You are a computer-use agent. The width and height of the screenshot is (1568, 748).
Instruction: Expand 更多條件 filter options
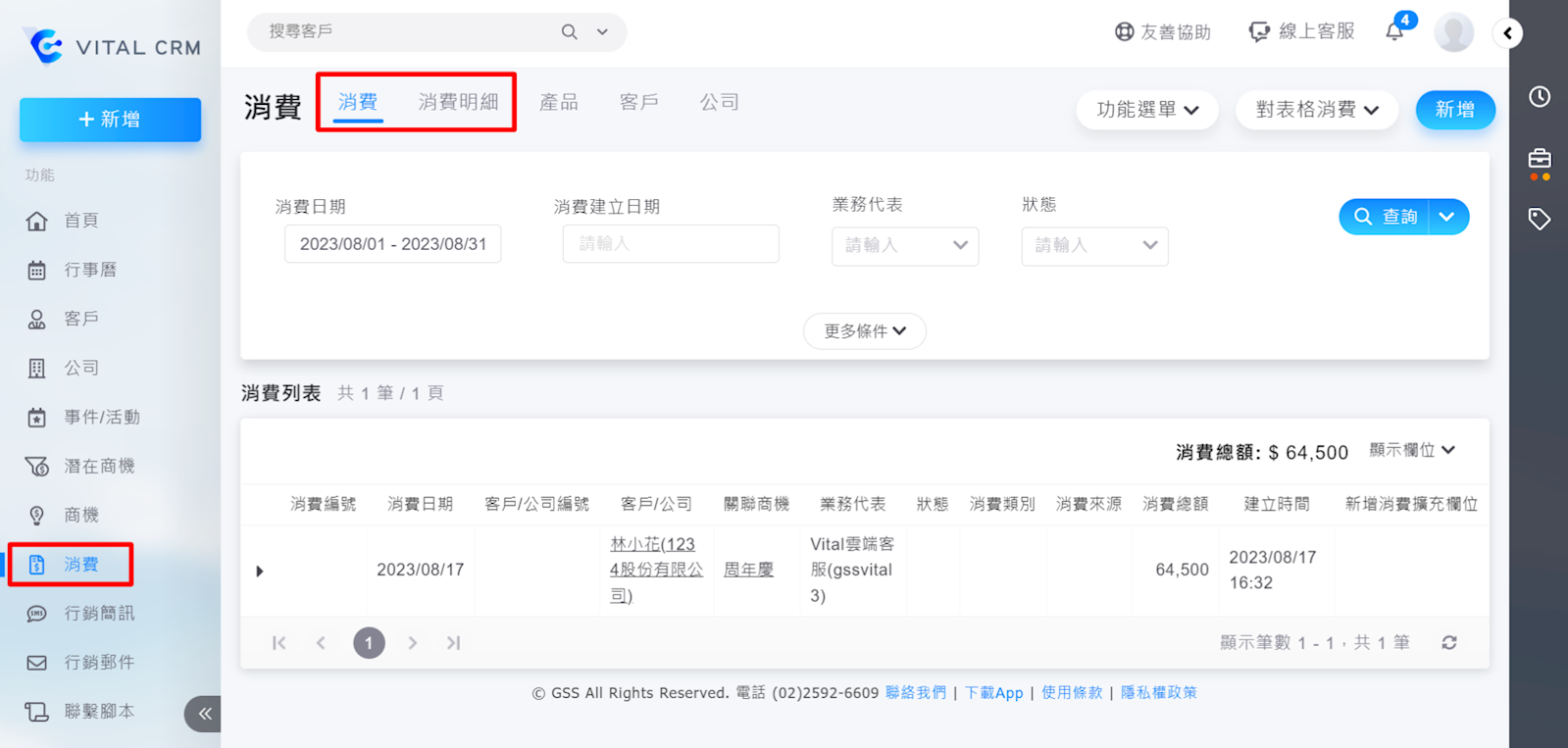tap(864, 331)
